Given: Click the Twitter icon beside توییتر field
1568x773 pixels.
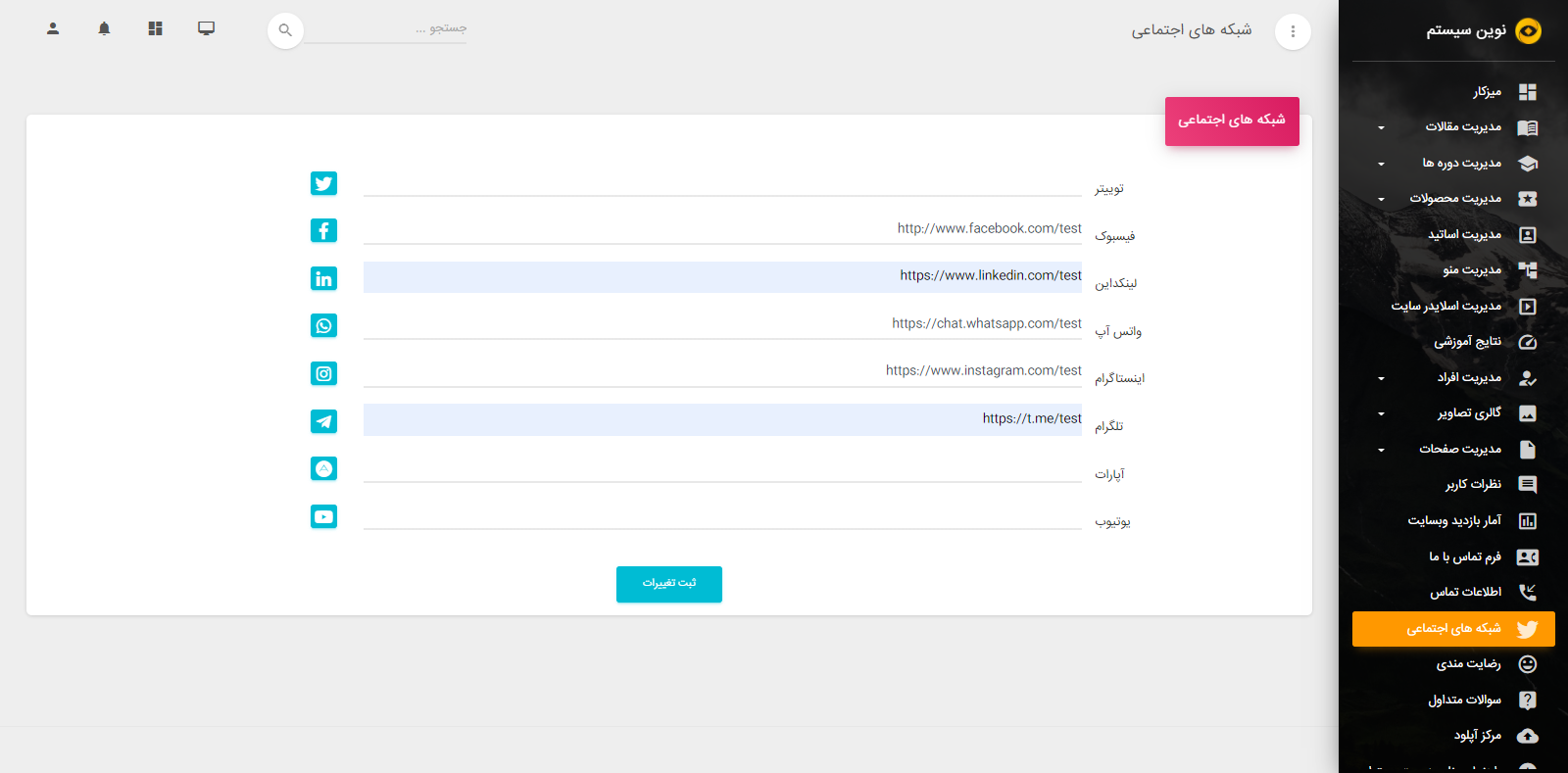Looking at the screenshot, I should (323, 183).
